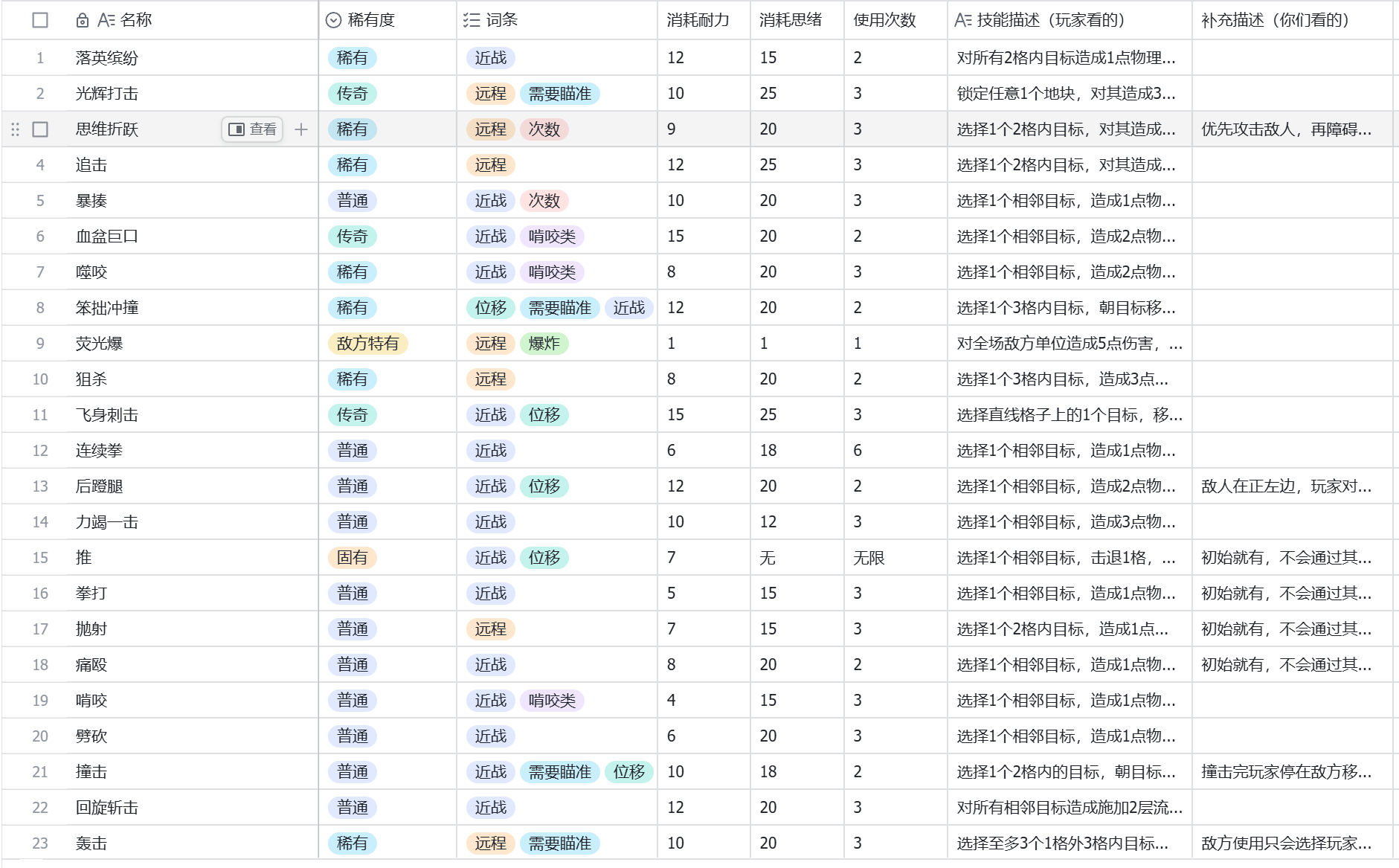This screenshot has width=1399, height=868.
Task: Click the 啃咬类 tag in 噬咬 row
Action: click(552, 272)
